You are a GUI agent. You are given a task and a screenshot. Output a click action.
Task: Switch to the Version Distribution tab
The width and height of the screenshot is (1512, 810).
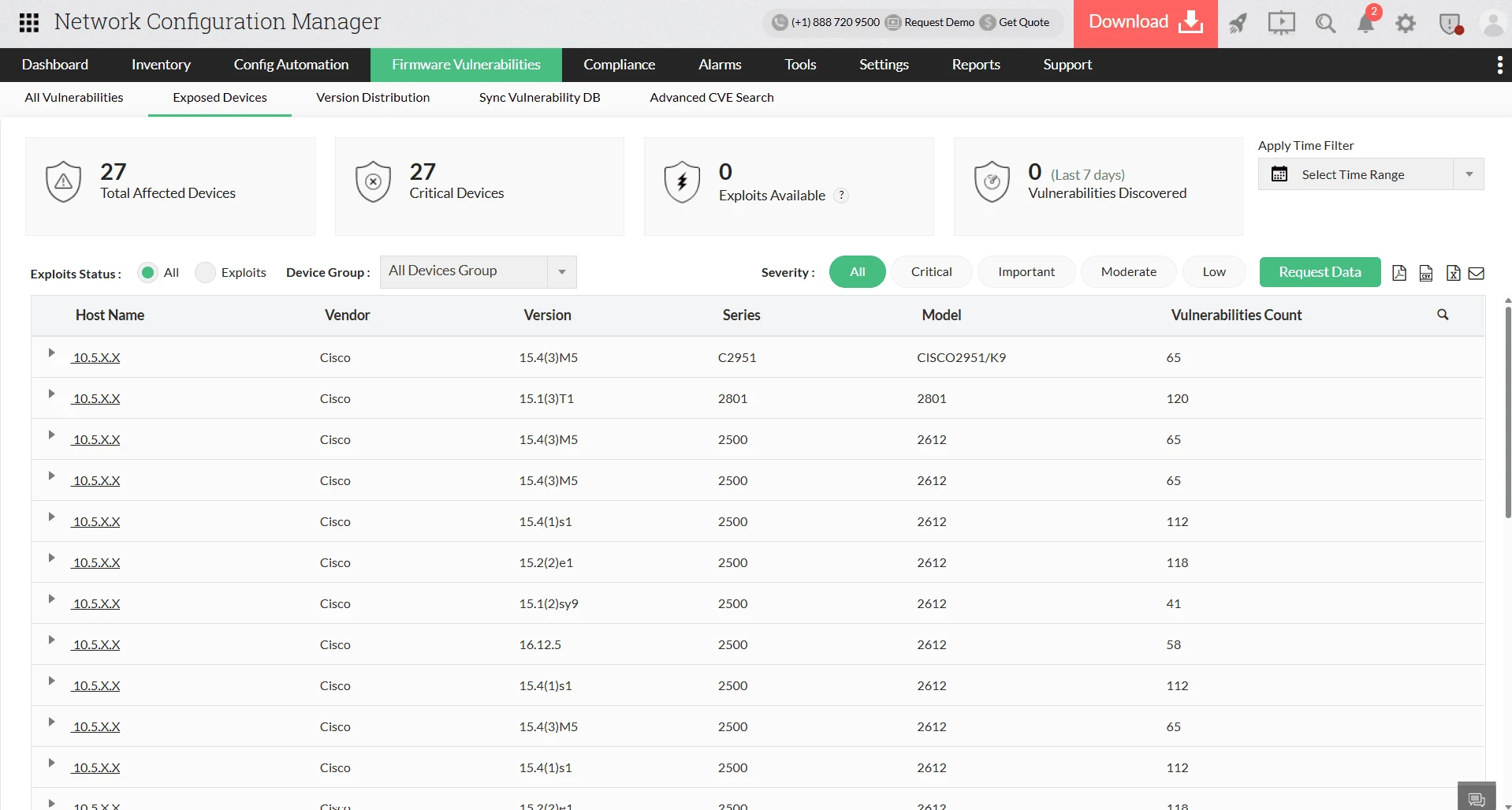click(373, 98)
